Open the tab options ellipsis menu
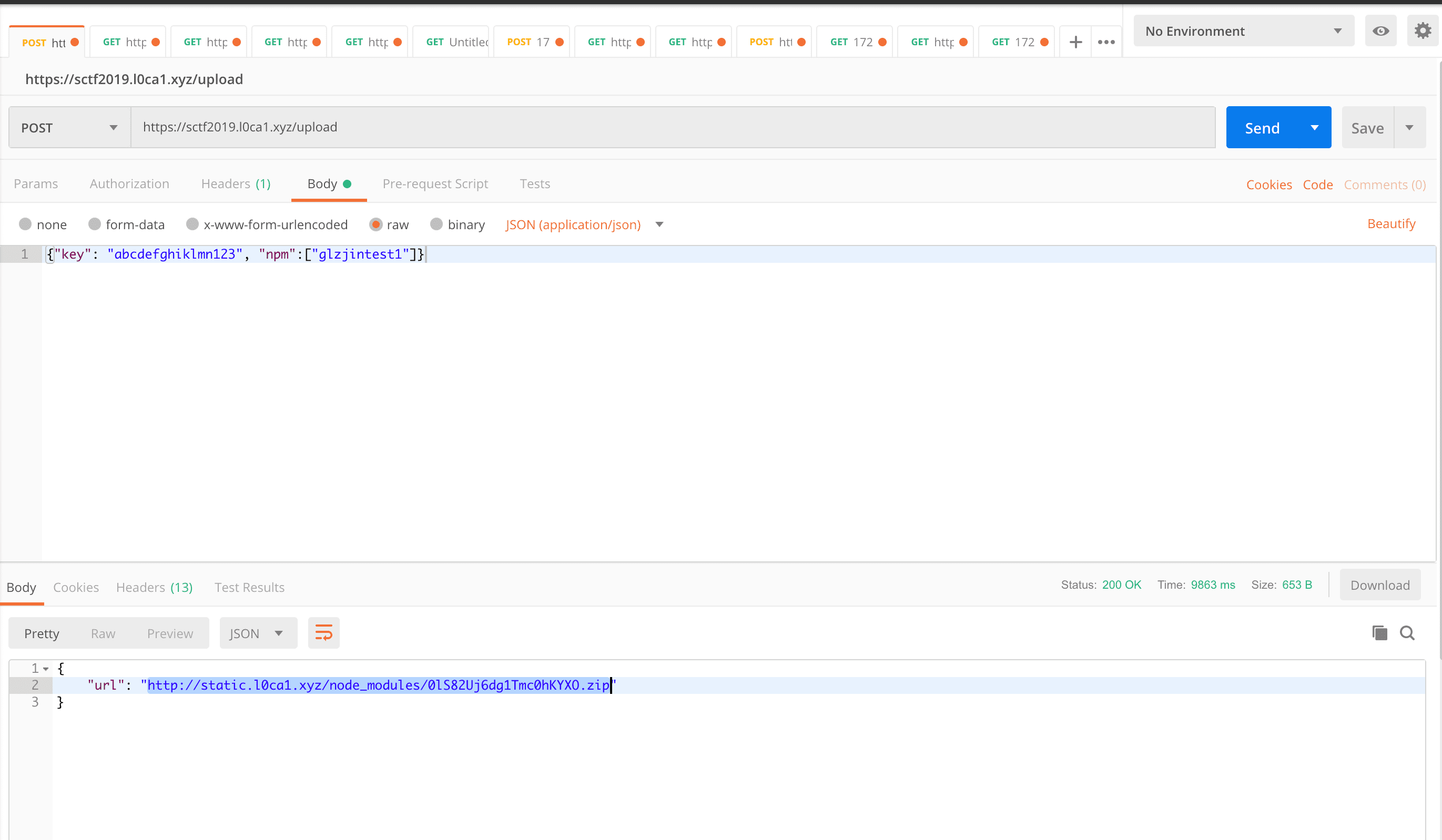The width and height of the screenshot is (1442, 840). (x=1106, y=41)
